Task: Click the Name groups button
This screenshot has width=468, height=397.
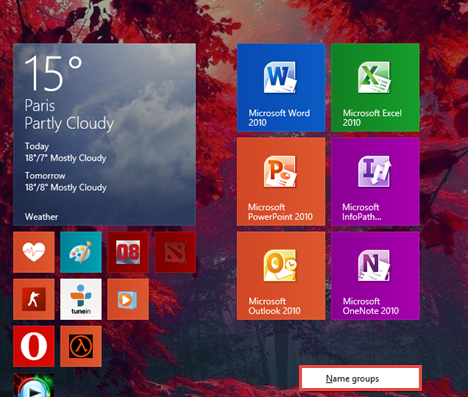Action: 360,379
